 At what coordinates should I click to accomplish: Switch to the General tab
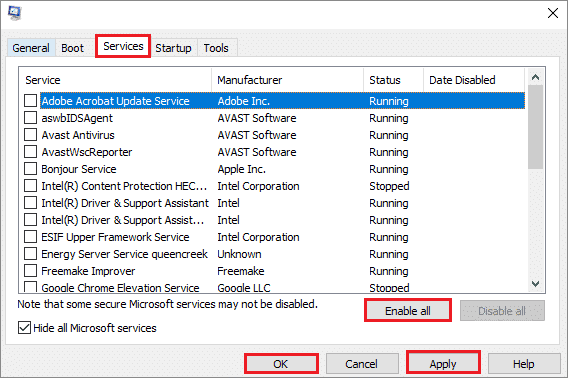31,48
